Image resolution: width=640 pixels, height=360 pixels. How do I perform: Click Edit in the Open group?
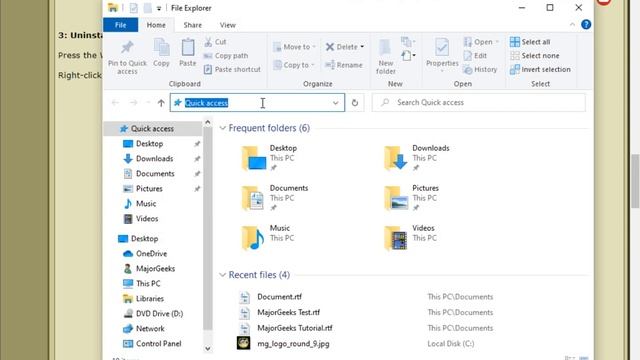point(475,56)
